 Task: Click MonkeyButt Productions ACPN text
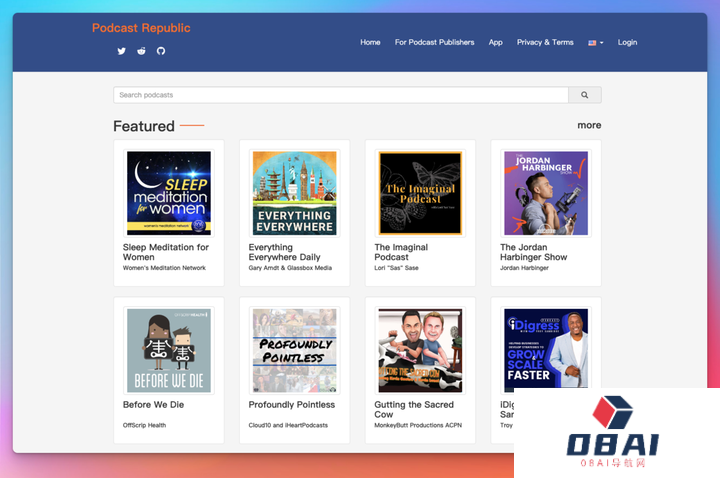click(x=418, y=425)
